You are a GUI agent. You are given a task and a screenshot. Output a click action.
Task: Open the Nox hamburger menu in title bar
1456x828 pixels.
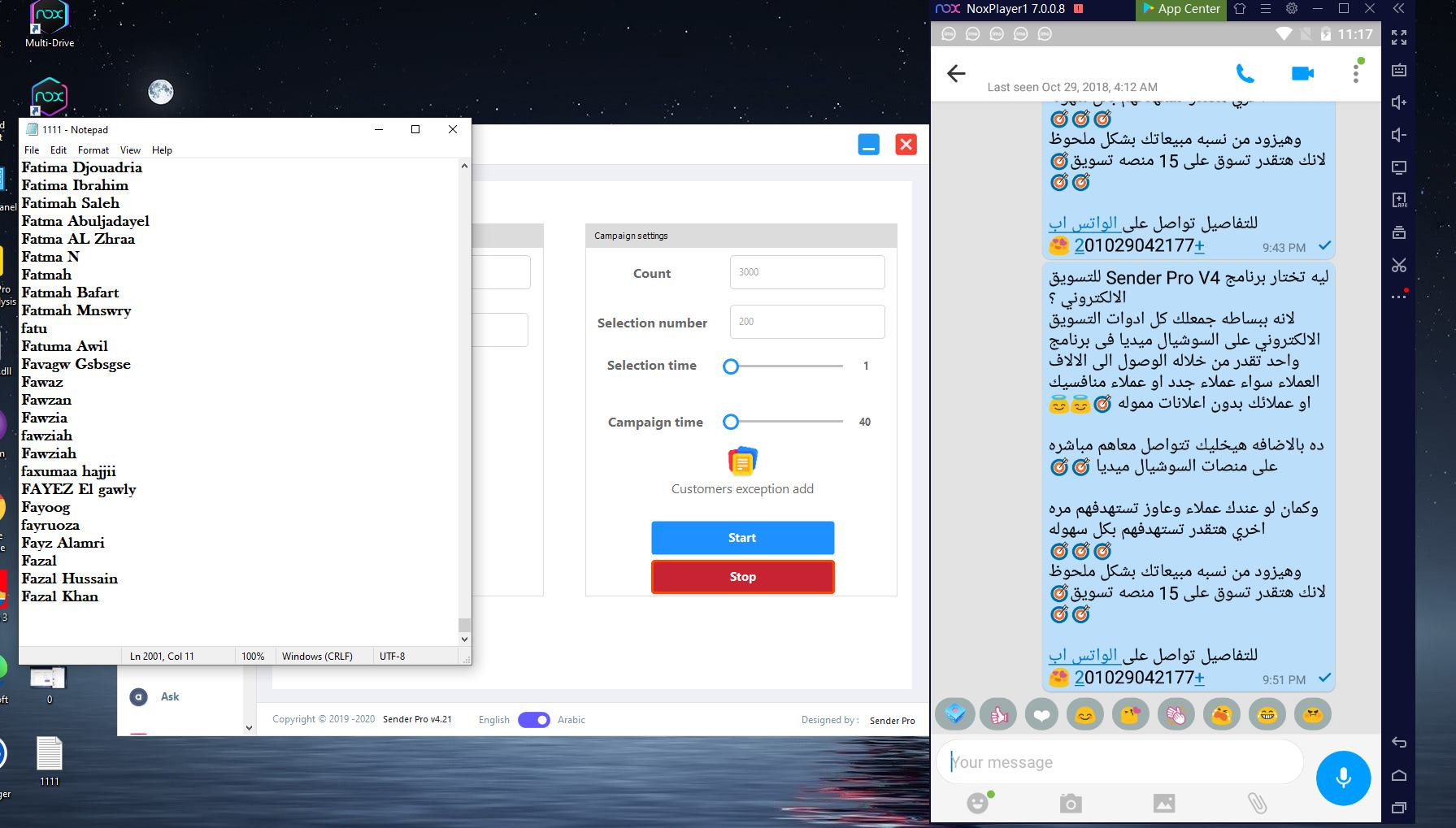[1266, 9]
